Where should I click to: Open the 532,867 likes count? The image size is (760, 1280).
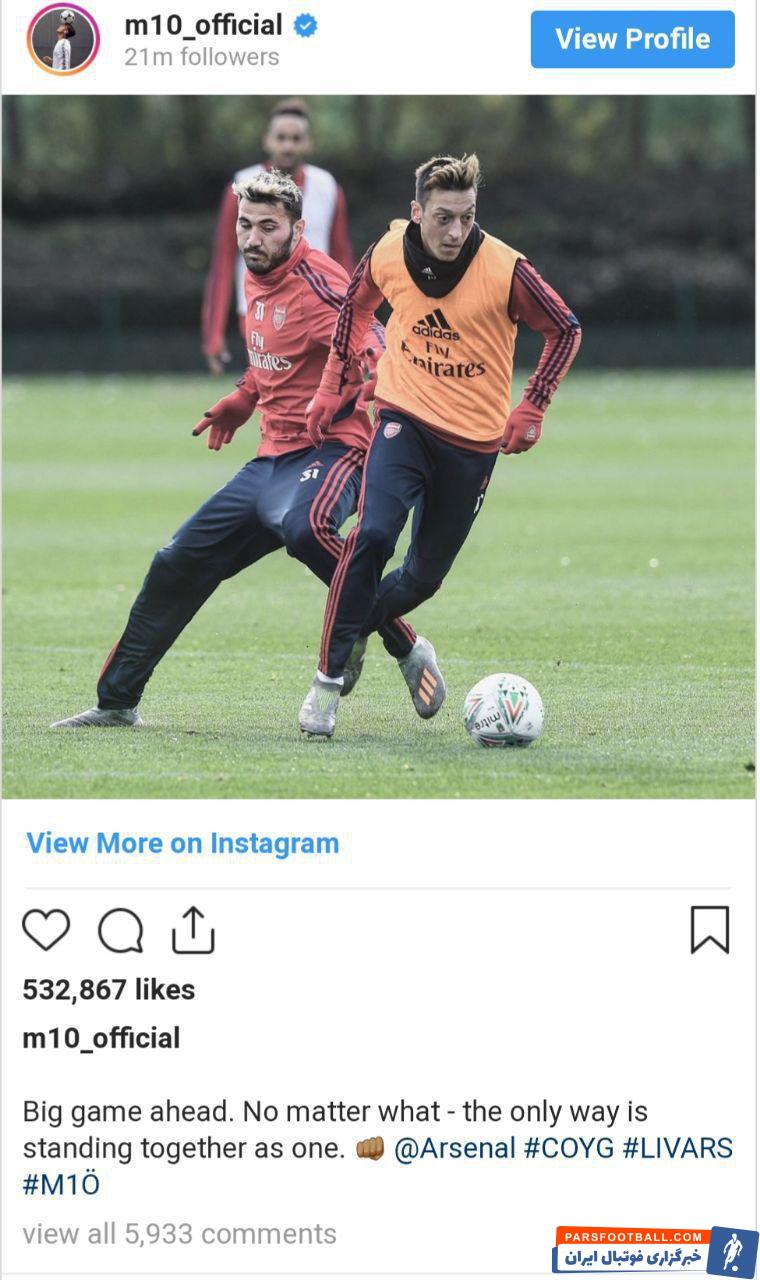pyautogui.click(x=109, y=989)
